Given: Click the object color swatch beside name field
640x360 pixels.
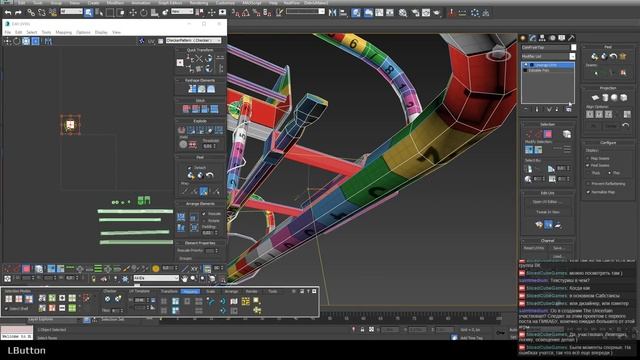Looking at the screenshot, I should point(573,47).
